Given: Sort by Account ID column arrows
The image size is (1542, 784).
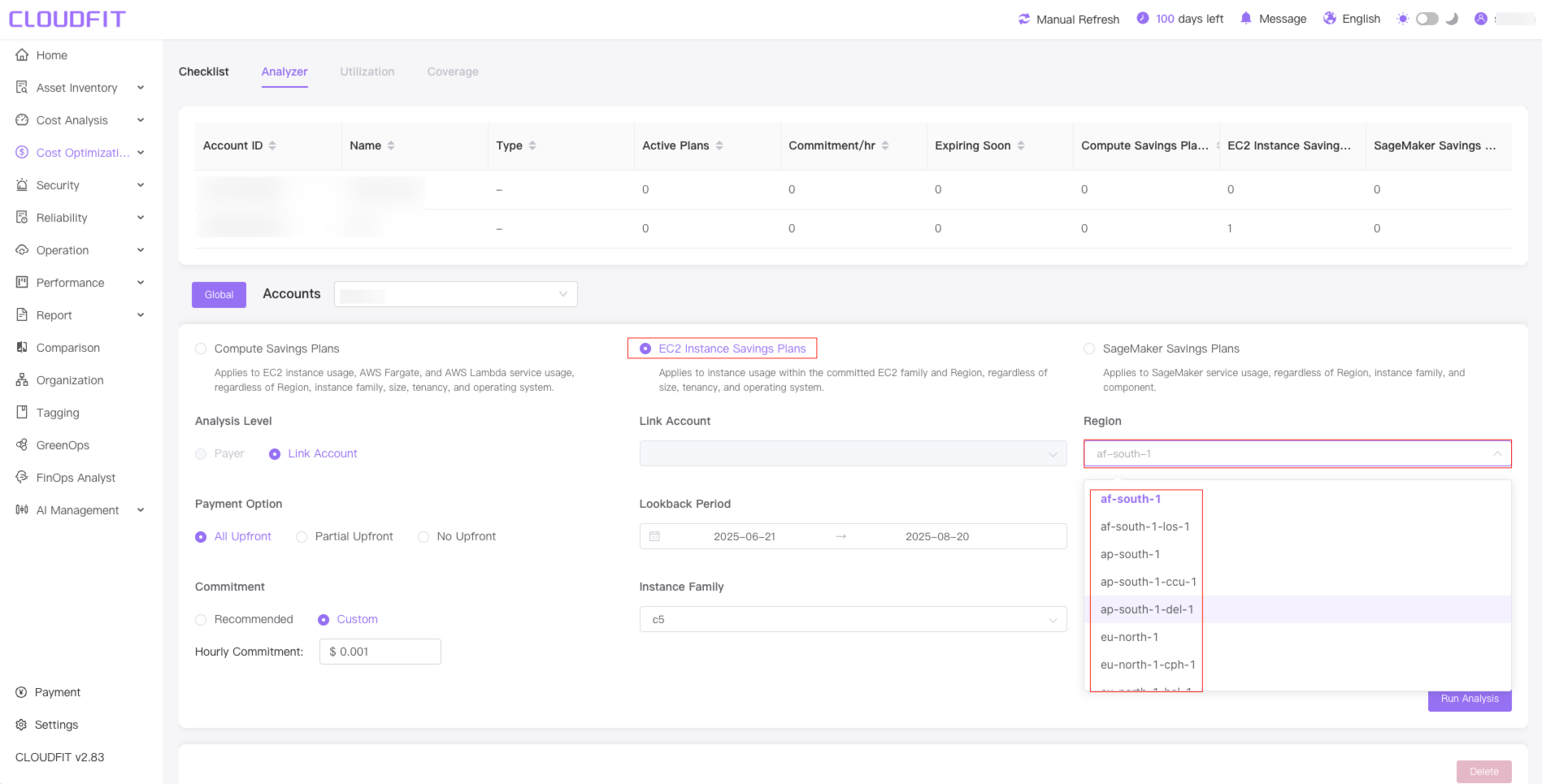Looking at the screenshot, I should 272,145.
